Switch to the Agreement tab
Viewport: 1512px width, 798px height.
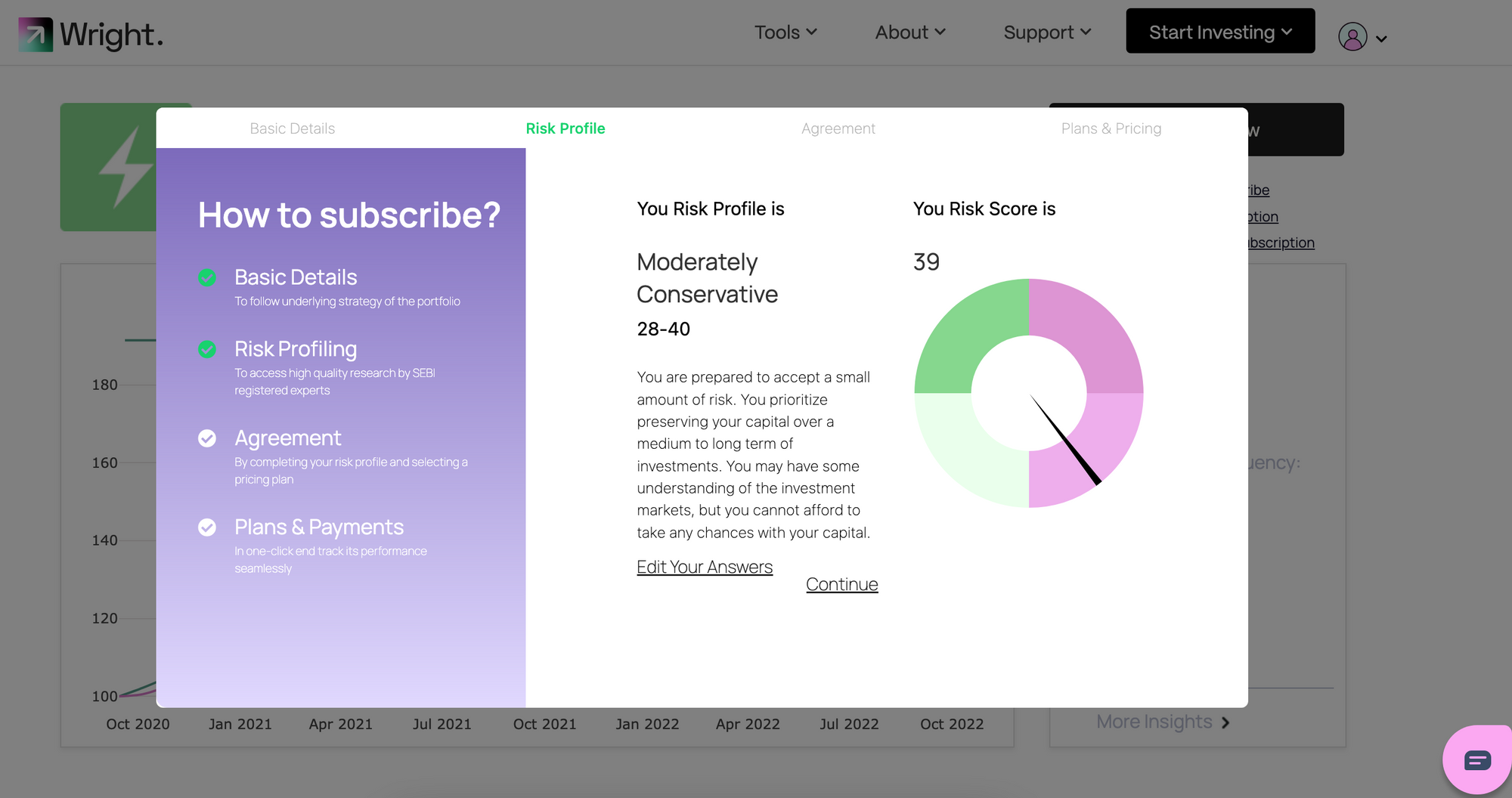(838, 128)
